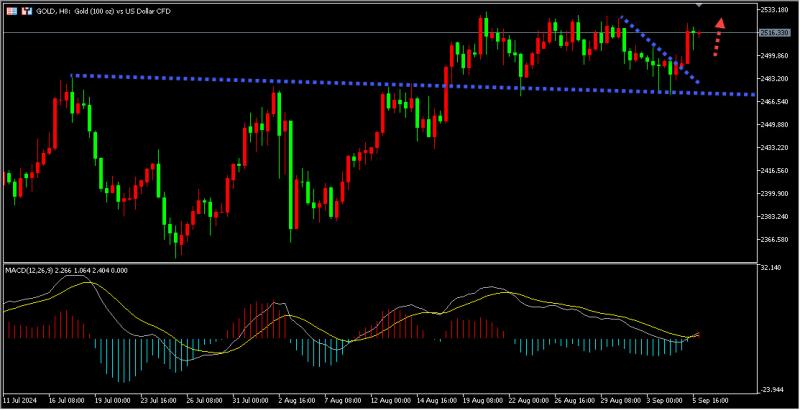Click the 2533.180 price scale value
The image size is (800, 410).
click(774, 10)
